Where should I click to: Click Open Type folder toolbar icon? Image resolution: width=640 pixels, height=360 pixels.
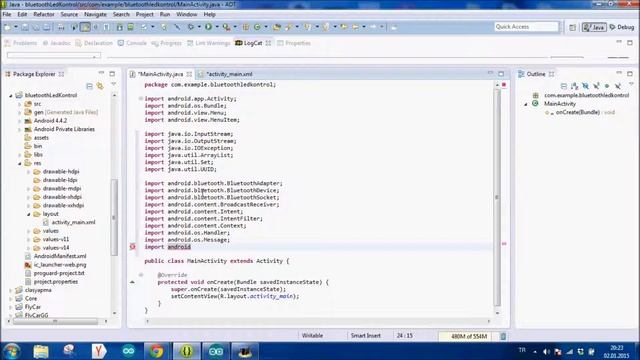tap(277, 27)
